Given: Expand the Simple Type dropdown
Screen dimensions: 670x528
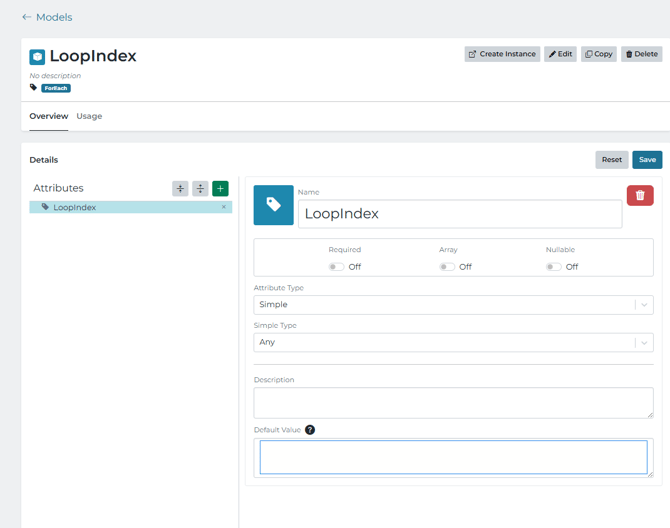Looking at the screenshot, I should 453,342.
